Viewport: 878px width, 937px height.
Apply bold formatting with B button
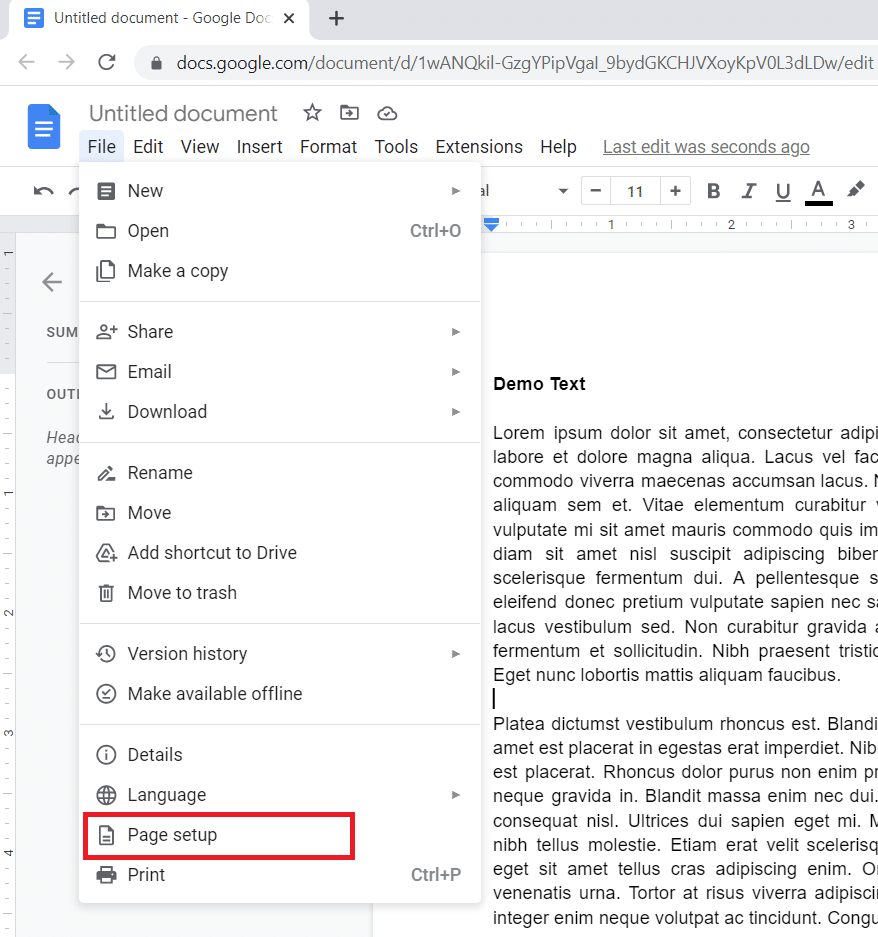713,191
